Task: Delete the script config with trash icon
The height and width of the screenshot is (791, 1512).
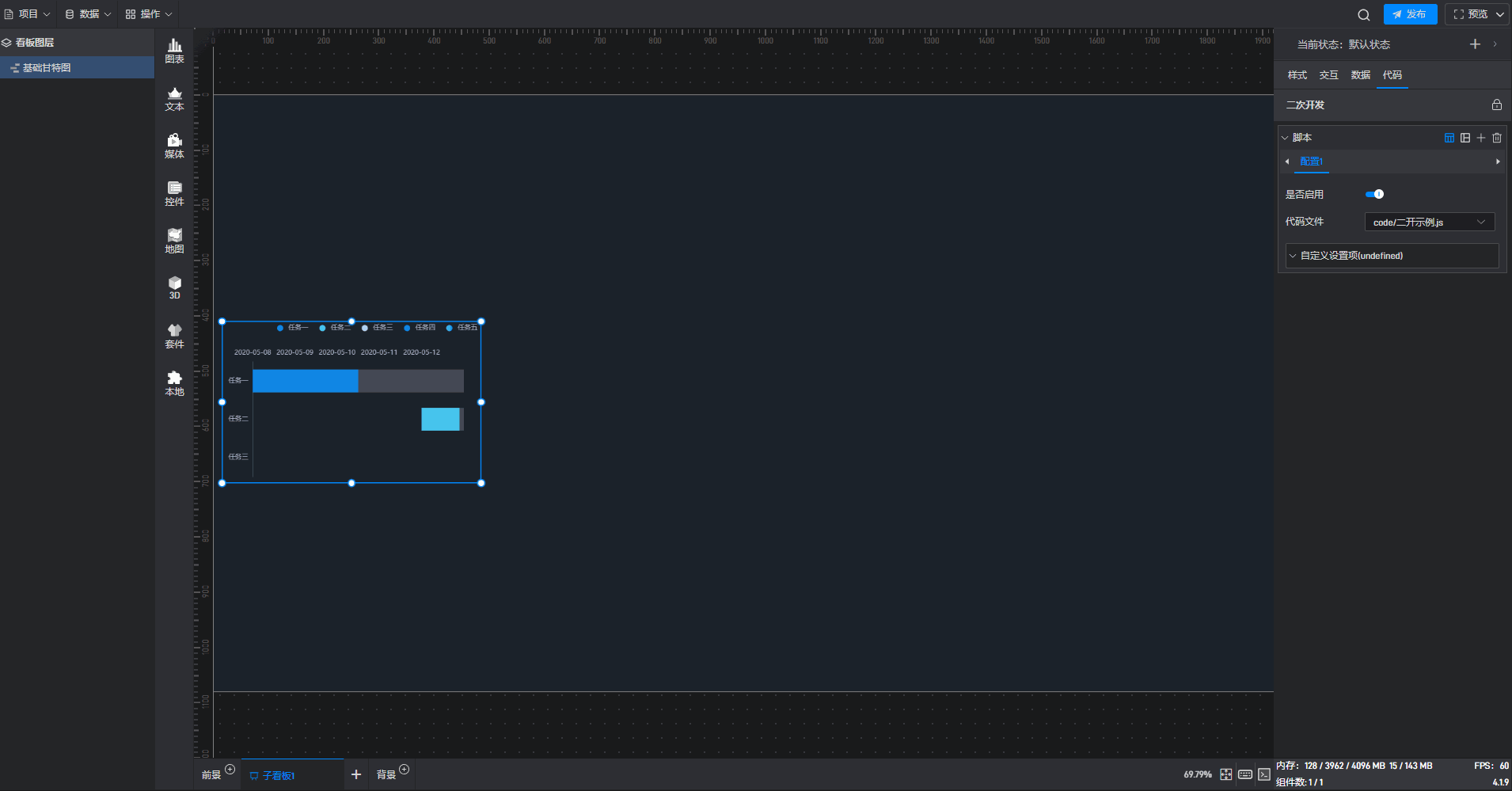Action: tap(1497, 138)
